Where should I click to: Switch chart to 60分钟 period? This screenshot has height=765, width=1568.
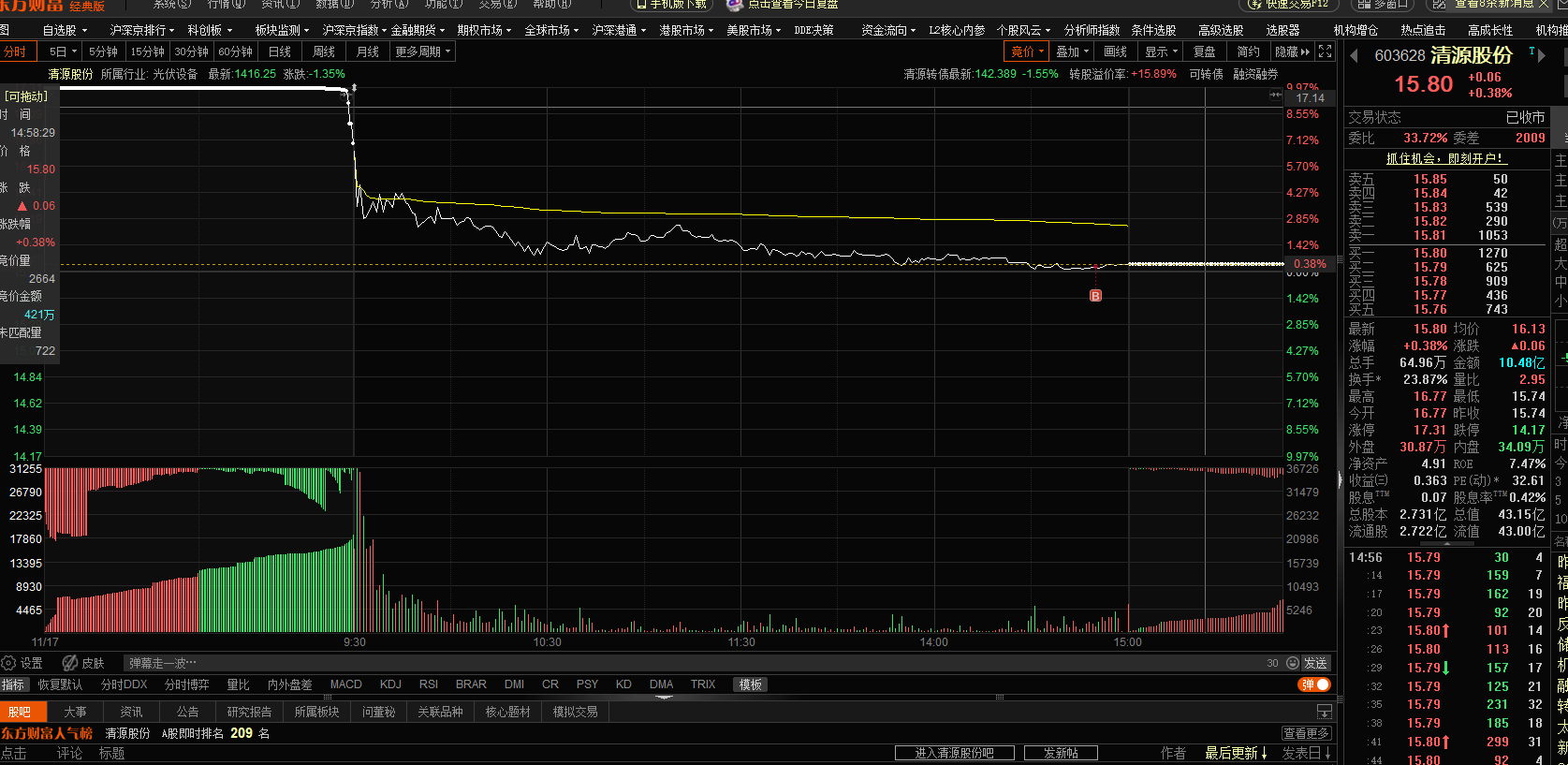pyautogui.click(x=235, y=51)
